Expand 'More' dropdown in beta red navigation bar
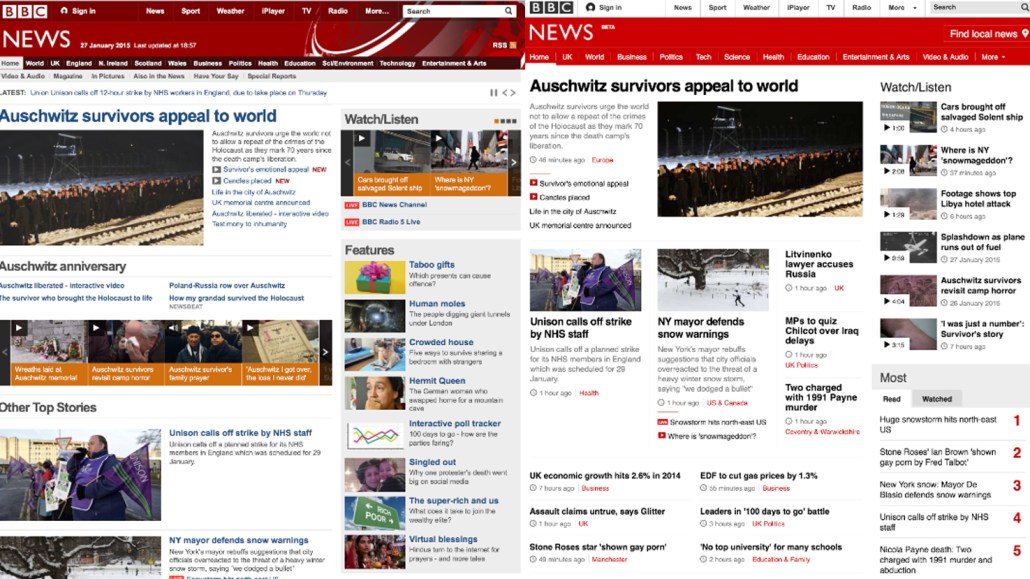Image resolution: width=1030 pixels, height=579 pixels. 992,57
